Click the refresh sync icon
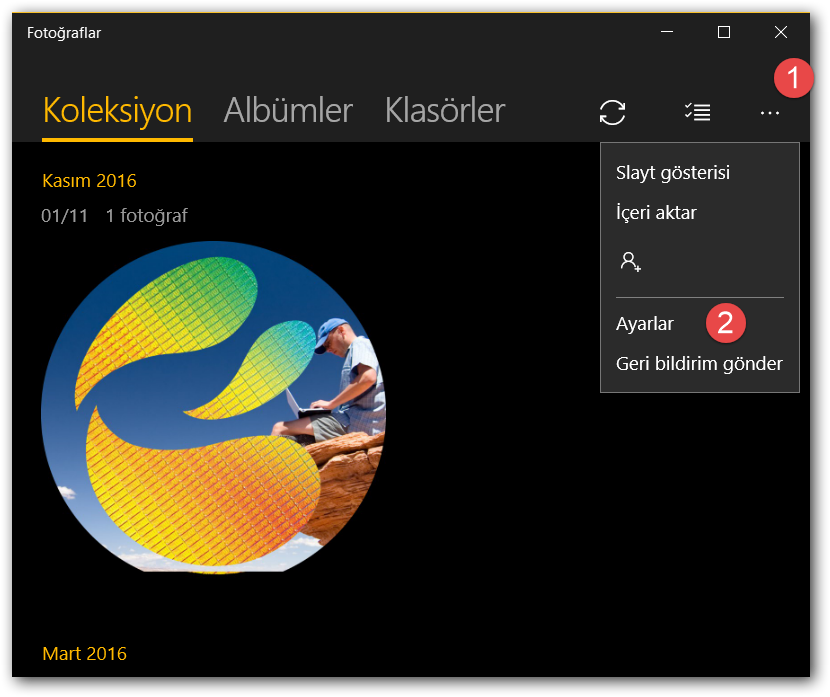 [612, 113]
